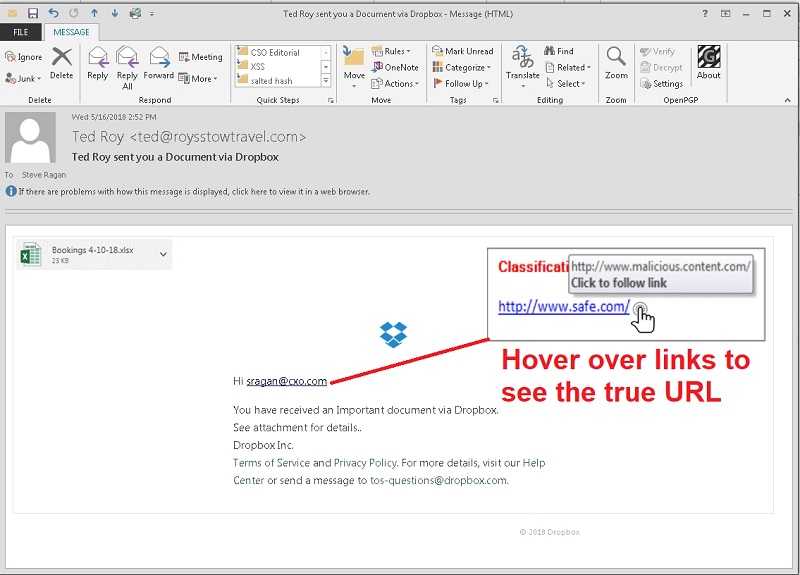Open Tags dialog launcher

495,101
